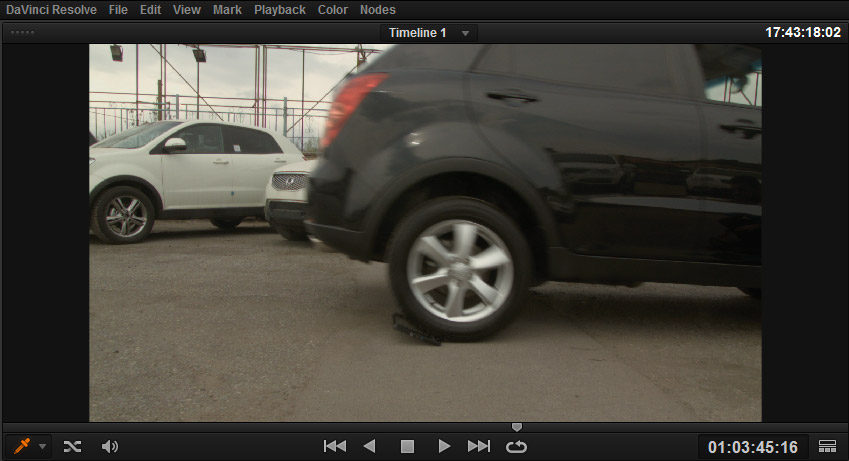Open the Edit menu
Screen dimensions: 849x461
point(150,10)
